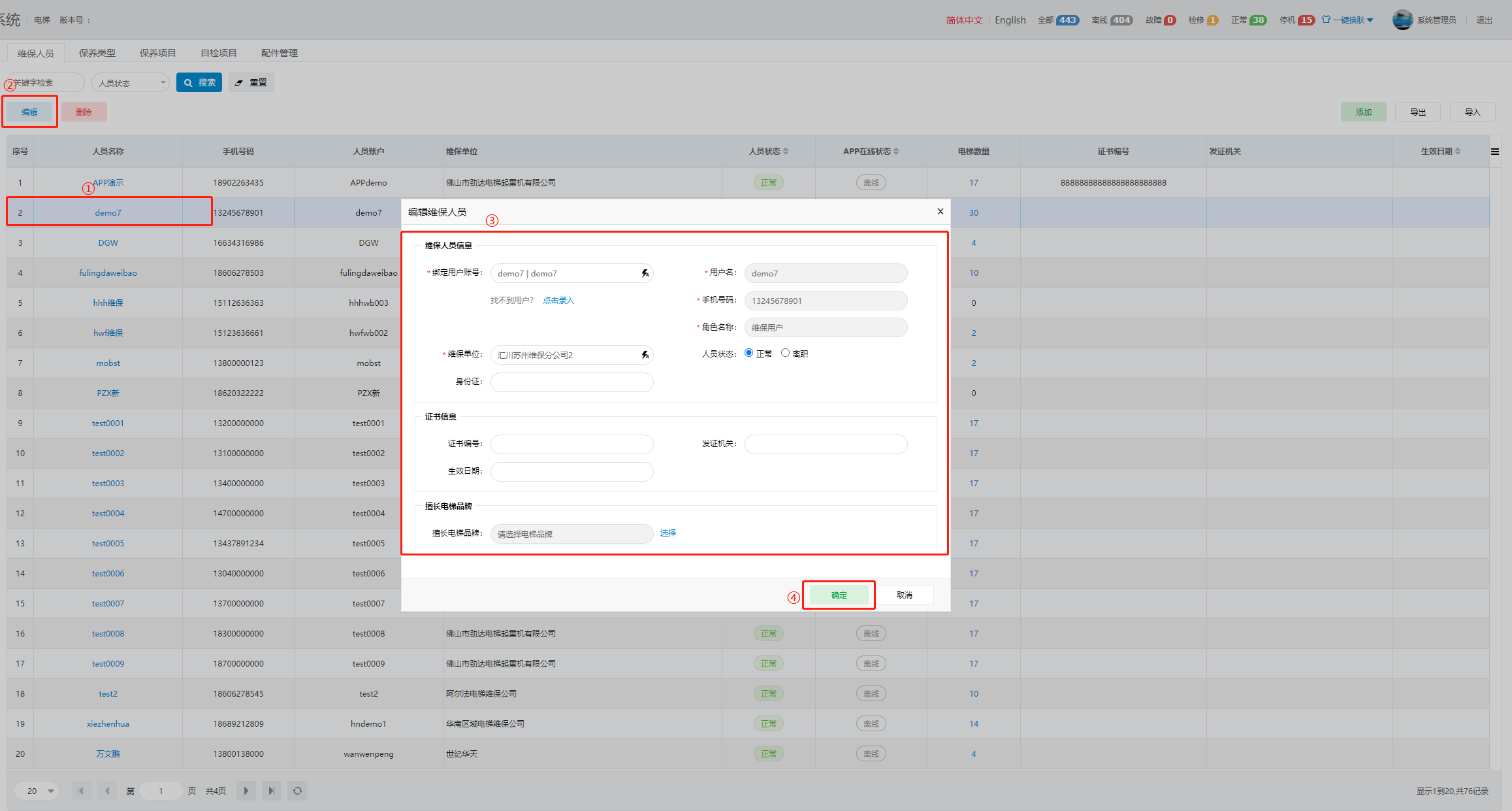Viewport: 1512px width, 811px height.
Task: Click the refresh icon in pagination bar
Action: coord(297,791)
